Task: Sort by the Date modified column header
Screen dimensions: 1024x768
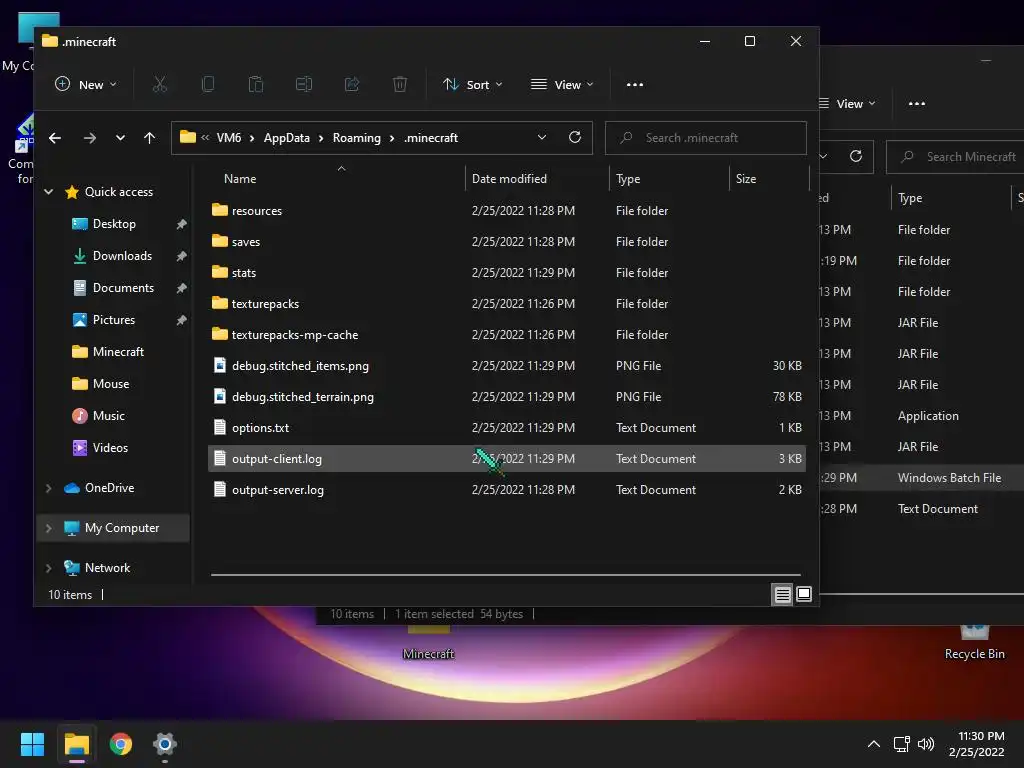Action: tap(509, 179)
